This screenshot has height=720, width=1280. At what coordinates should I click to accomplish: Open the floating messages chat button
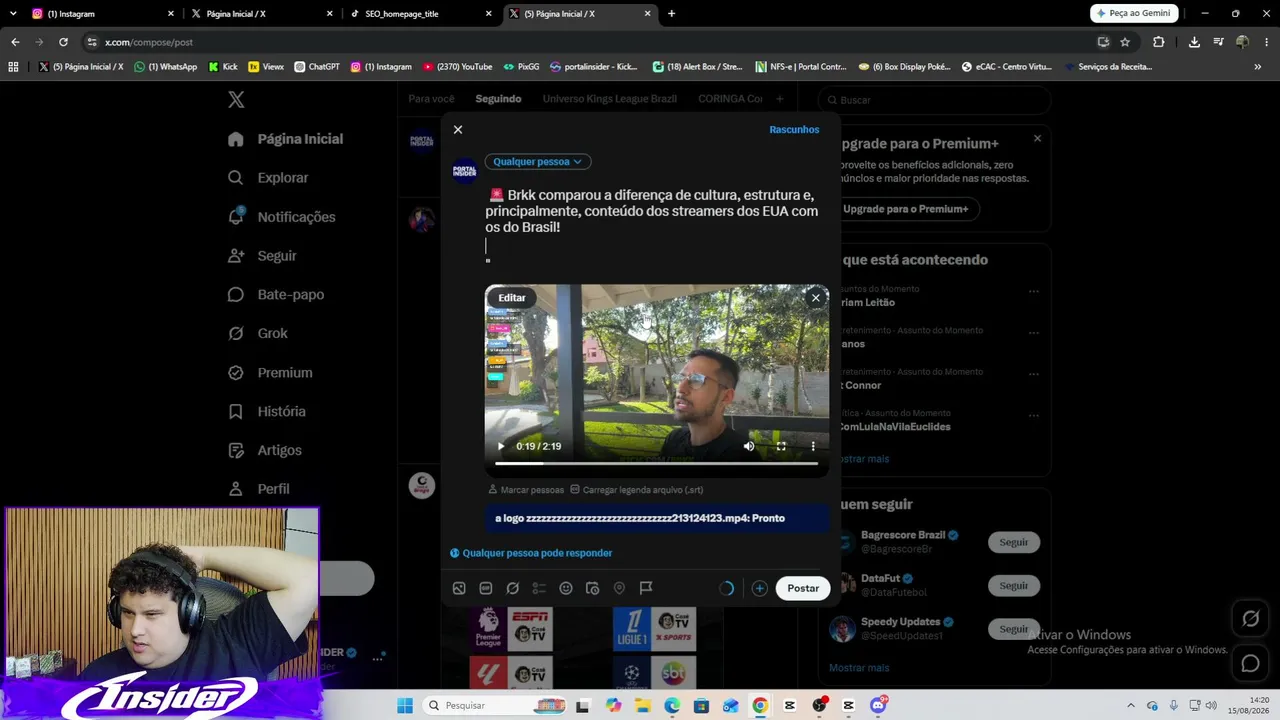(x=1251, y=663)
